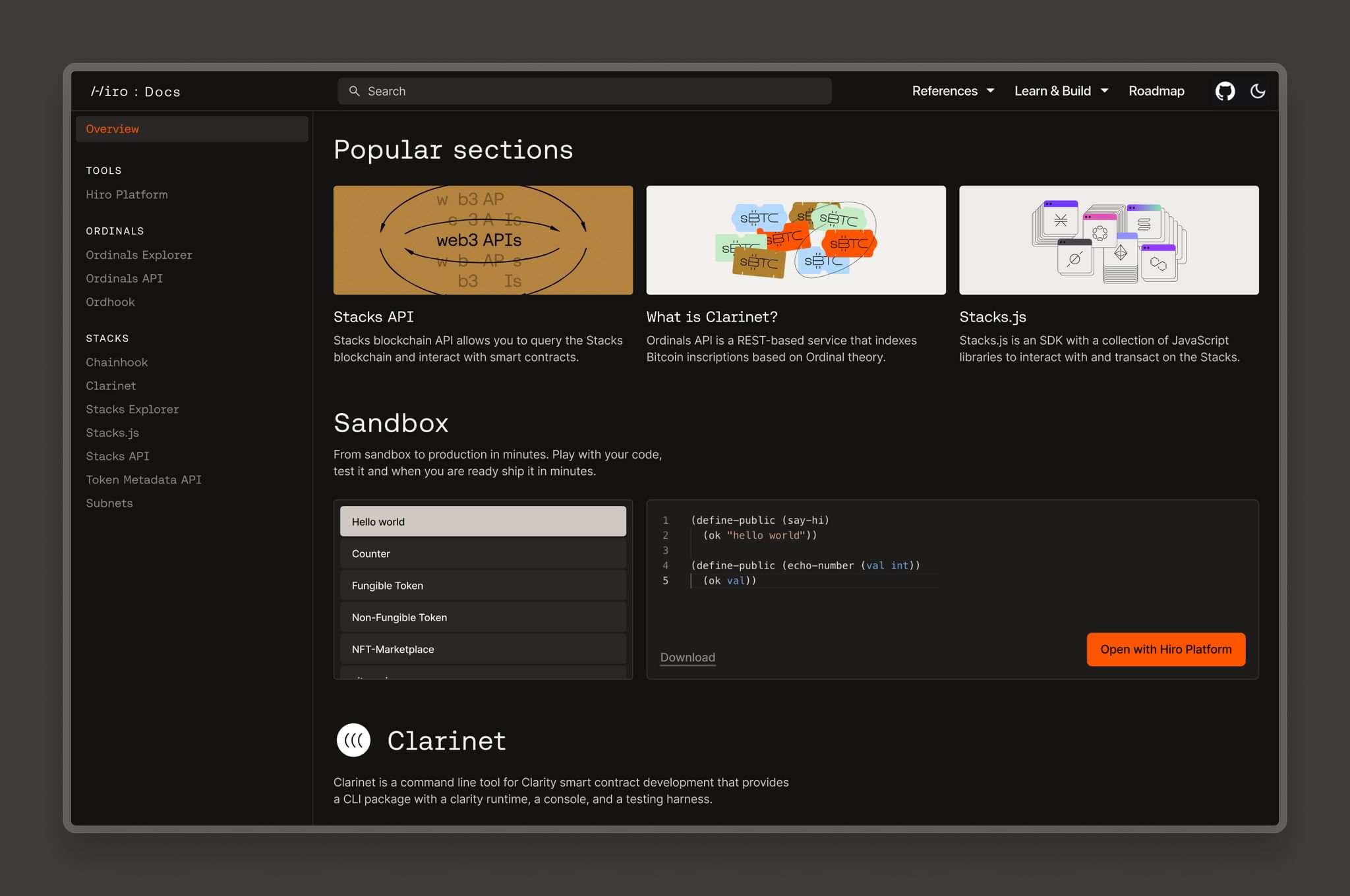Select the Fungible Token example
The width and height of the screenshot is (1350, 896).
pos(482,585)
